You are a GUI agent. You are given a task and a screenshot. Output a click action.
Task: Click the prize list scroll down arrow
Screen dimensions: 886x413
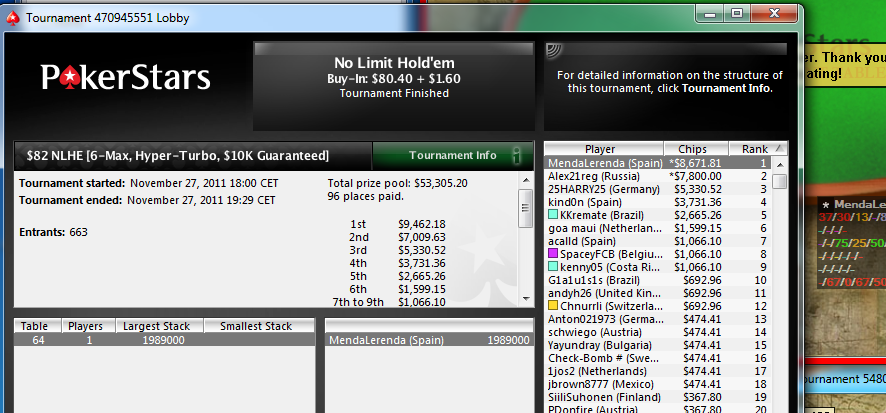point(525,299)
